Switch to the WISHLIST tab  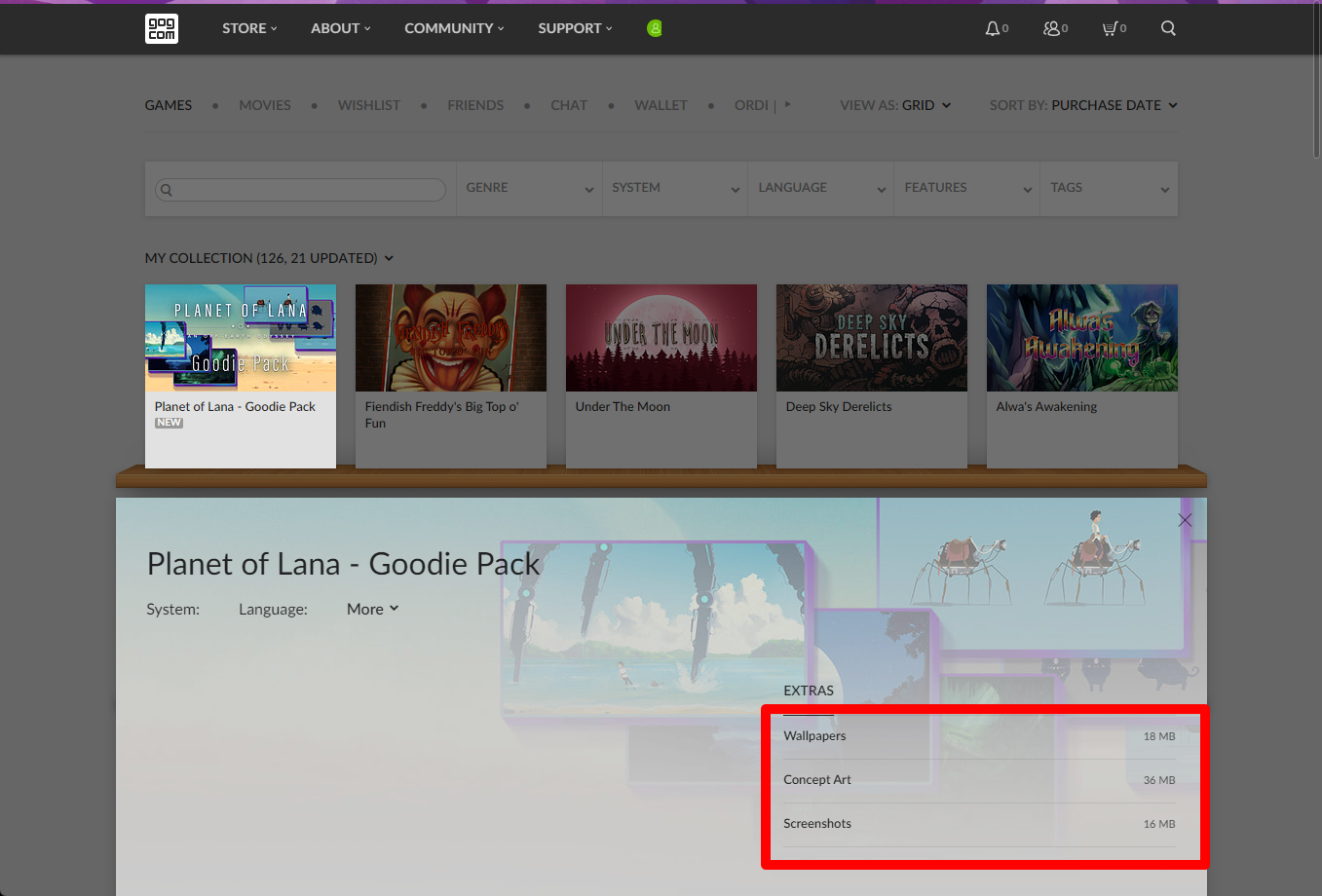tap(369, 105)
